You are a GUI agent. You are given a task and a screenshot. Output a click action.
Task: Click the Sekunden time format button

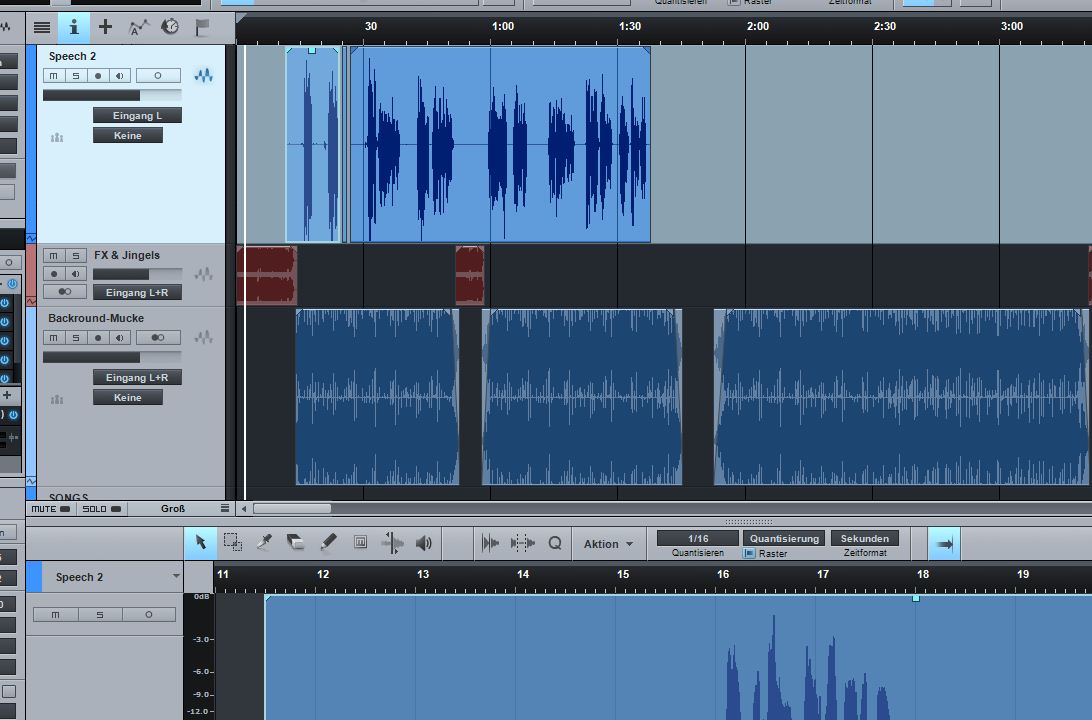click(x=864, y=538)
